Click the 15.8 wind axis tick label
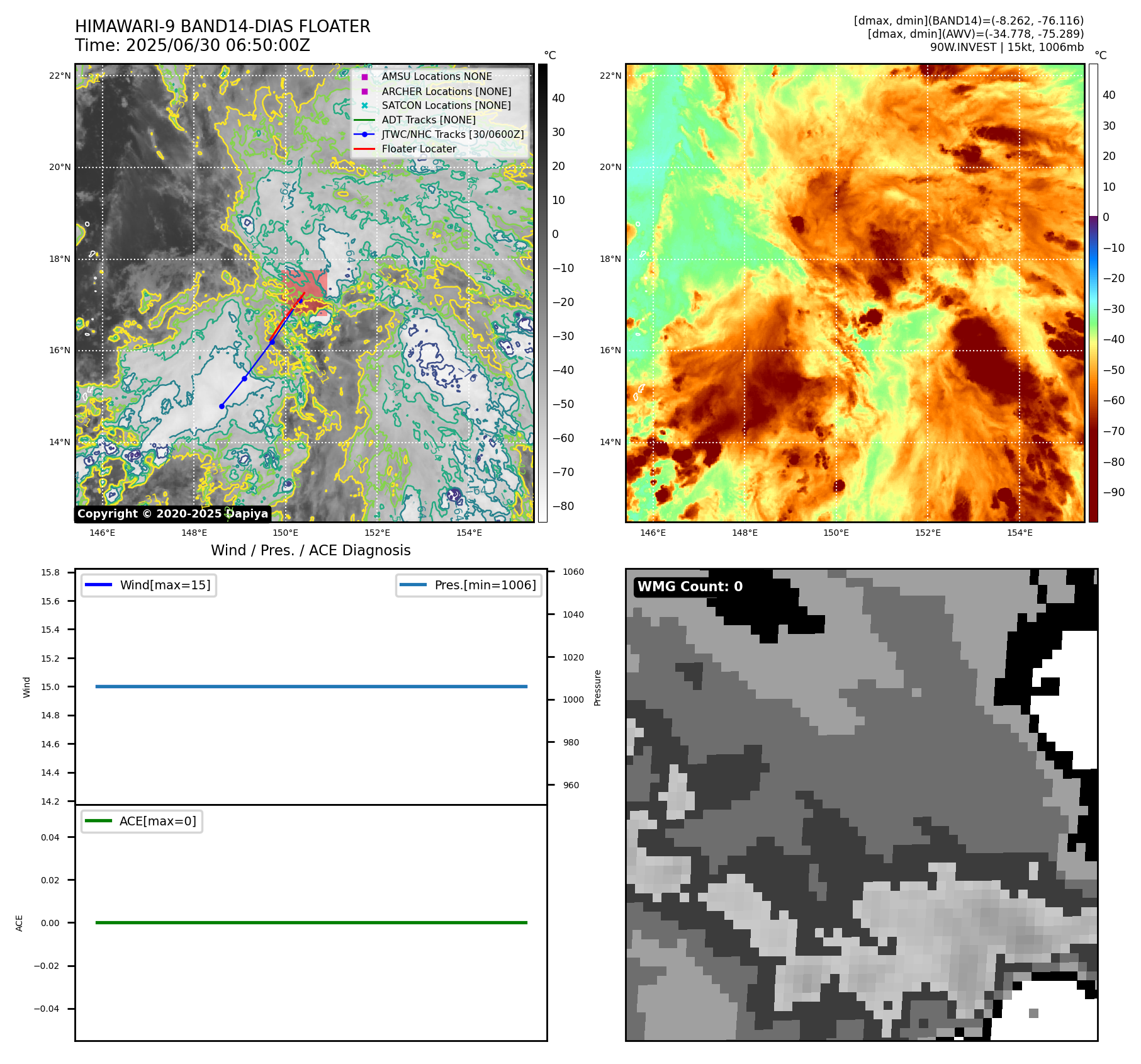Viewport: 1141px width, 1064px height. tap(50, 572)
